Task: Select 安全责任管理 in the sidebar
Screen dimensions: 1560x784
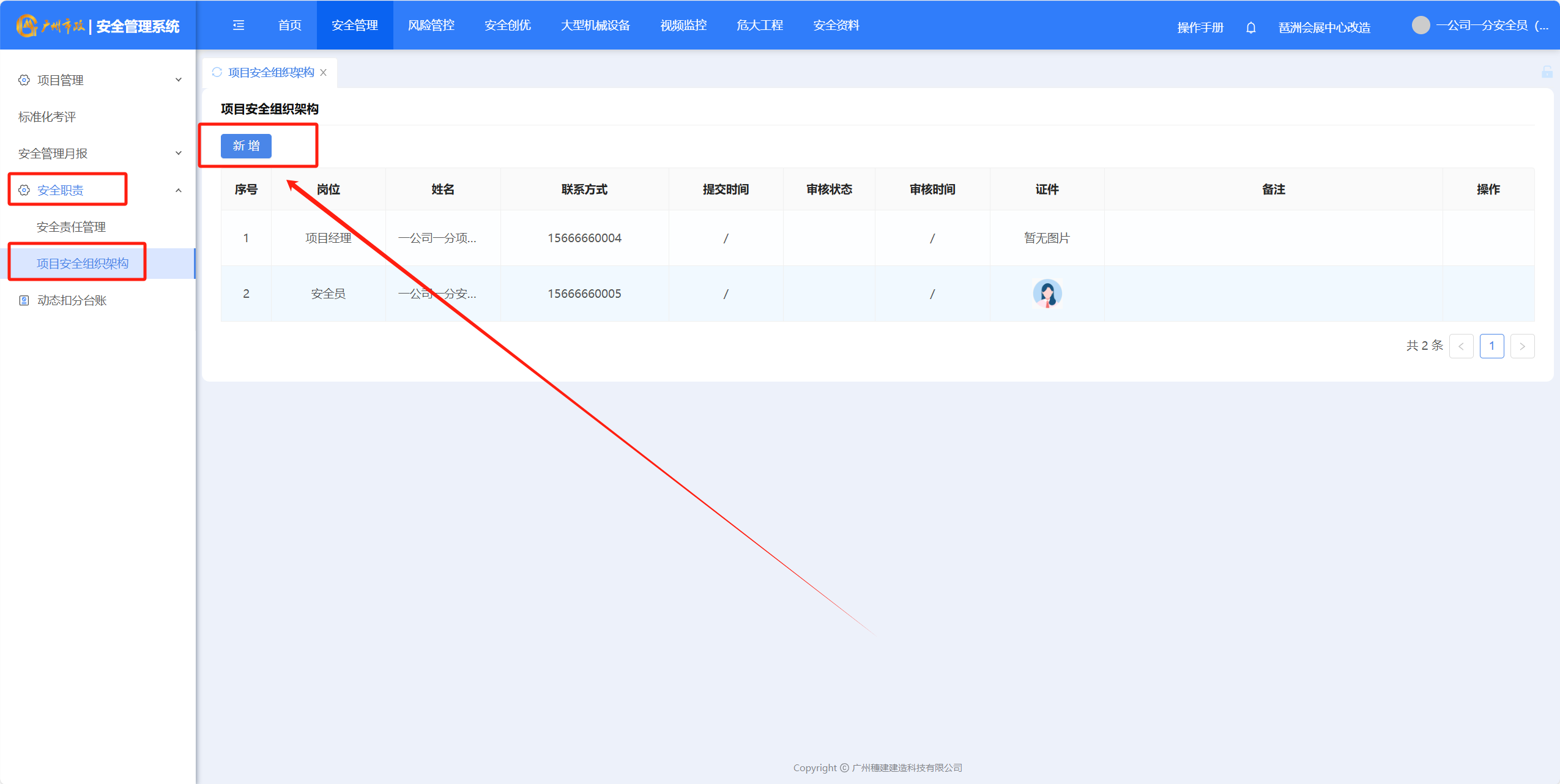Action: click(x=71, y=227)
